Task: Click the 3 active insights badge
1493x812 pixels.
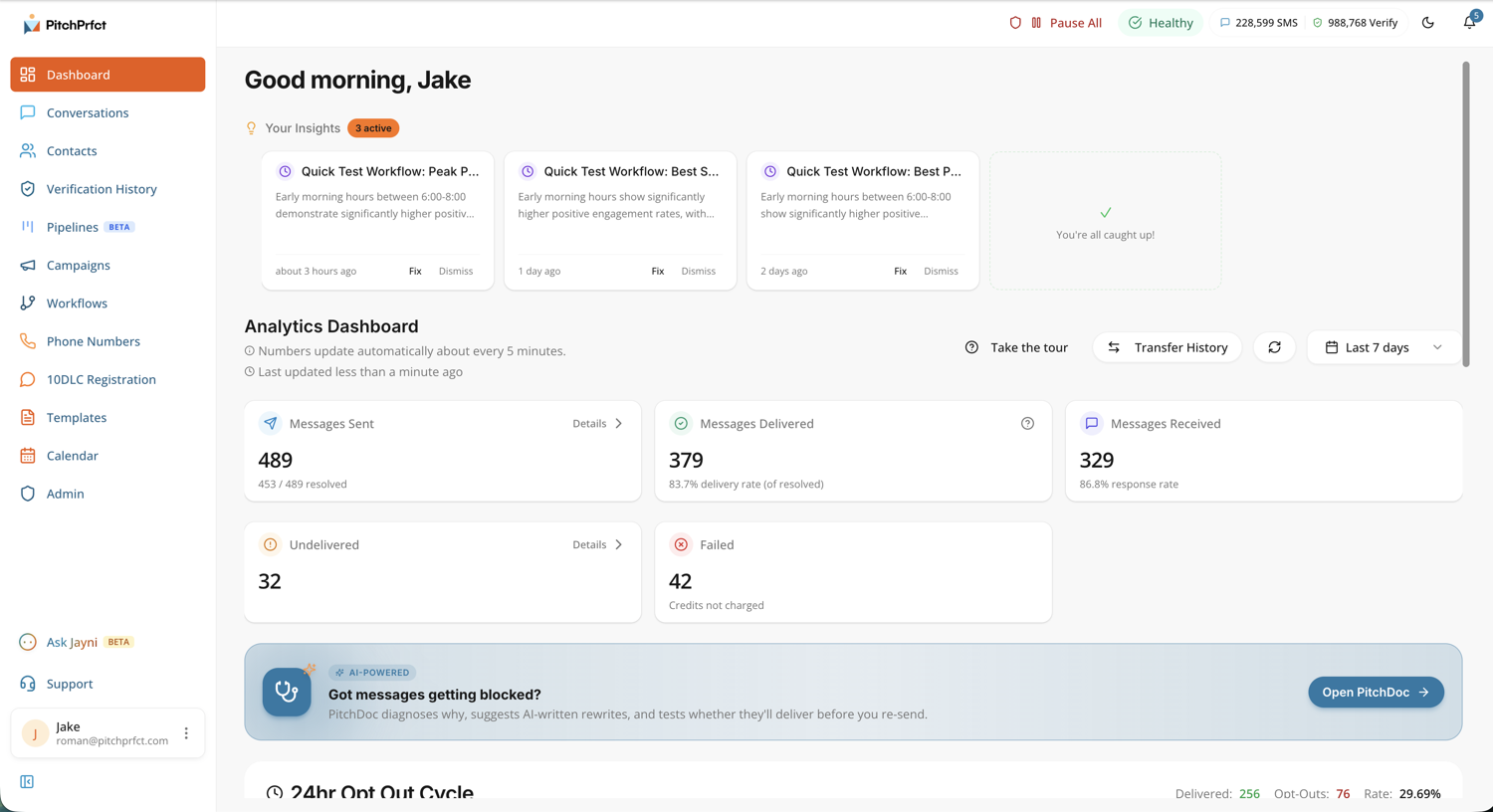Action: point(373,128)
